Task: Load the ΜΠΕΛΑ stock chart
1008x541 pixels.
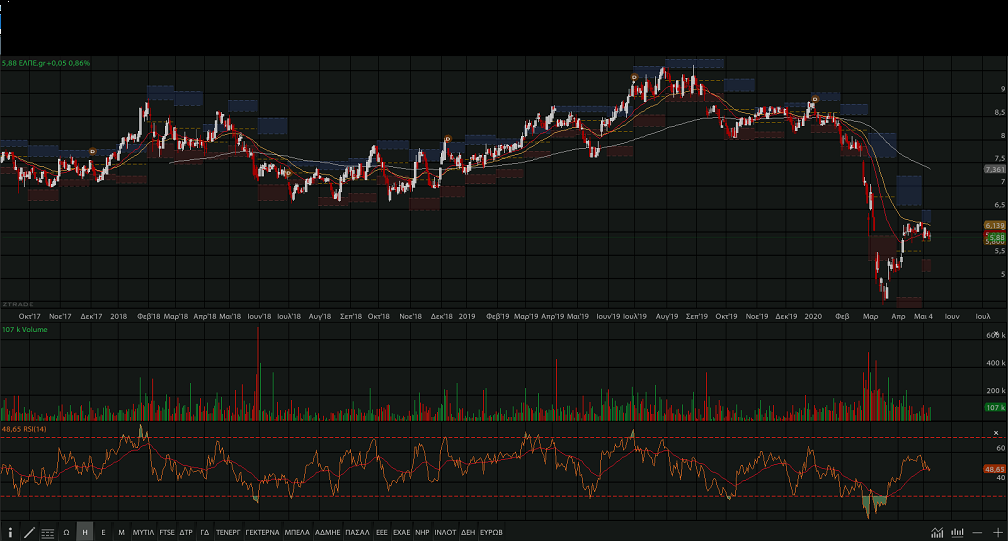Action: click(x=298, y=532)
